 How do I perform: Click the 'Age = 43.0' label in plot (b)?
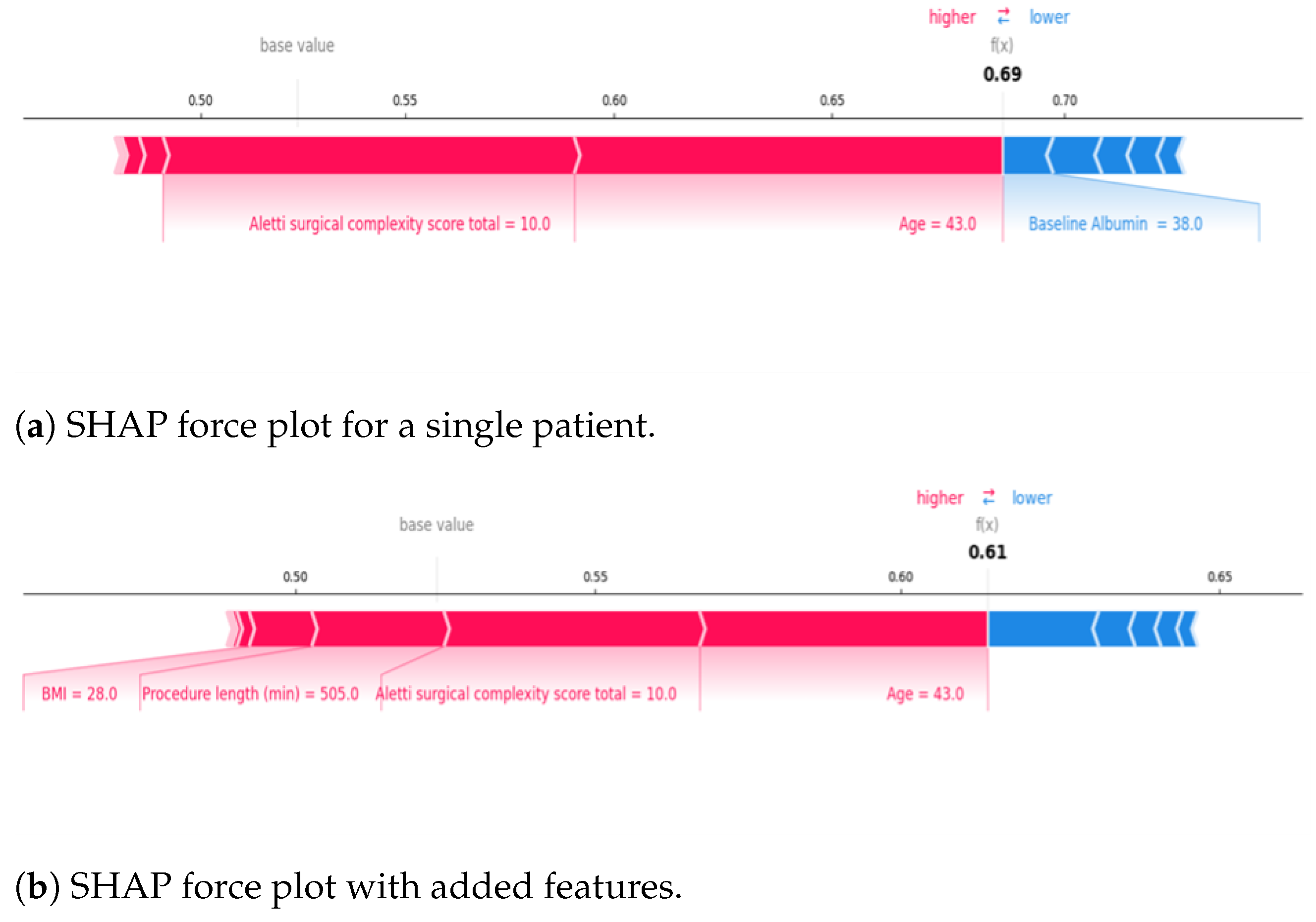point(925,694)
